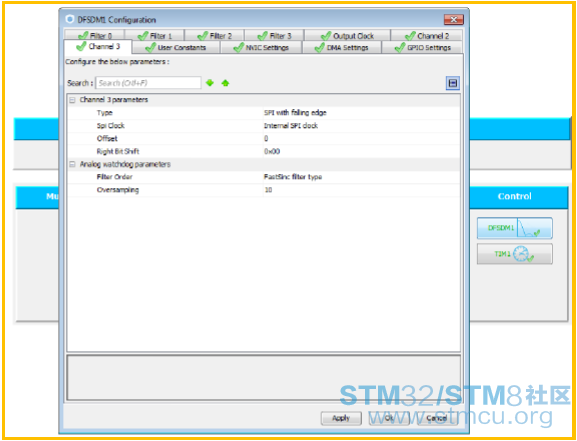Select the Channel 3 tab

98,47
